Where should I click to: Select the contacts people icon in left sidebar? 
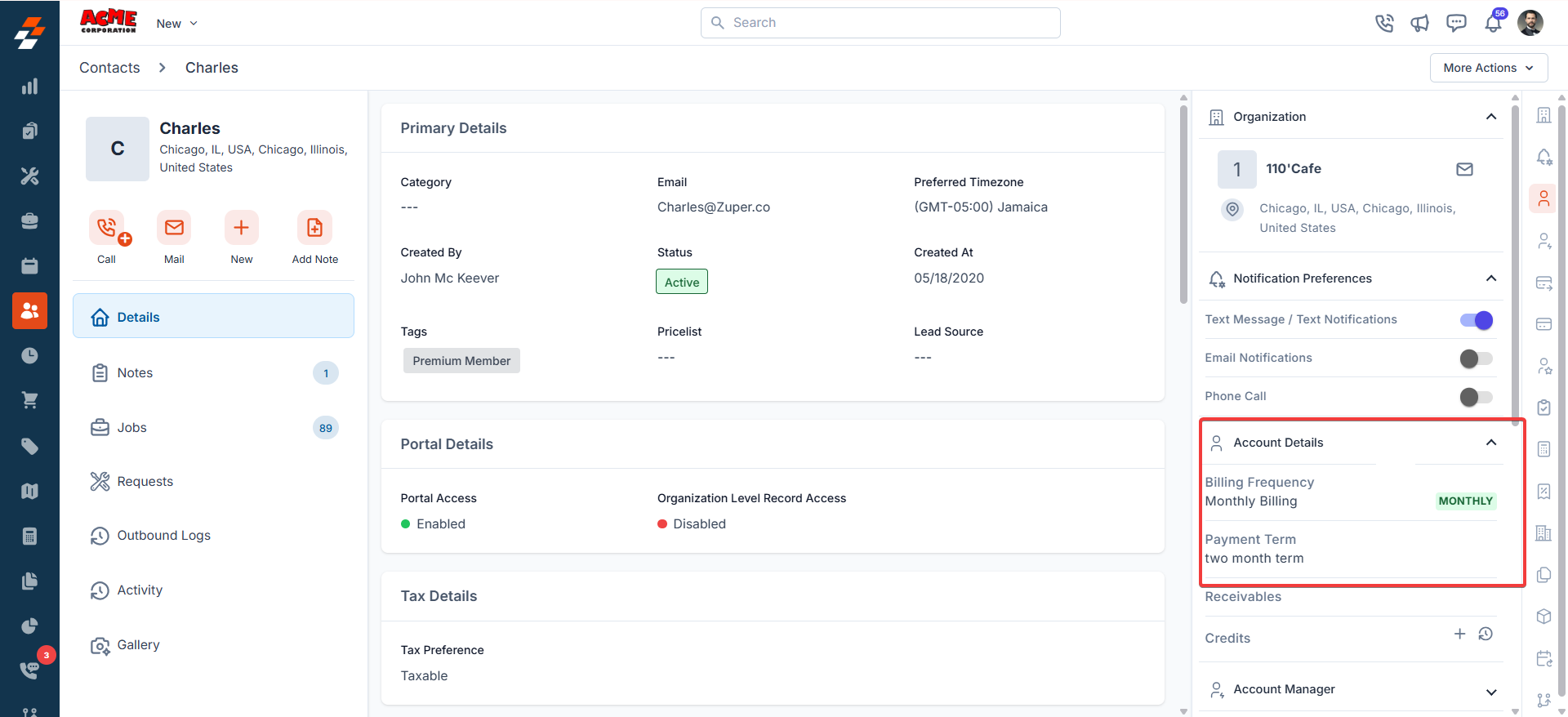click(29, 310)
